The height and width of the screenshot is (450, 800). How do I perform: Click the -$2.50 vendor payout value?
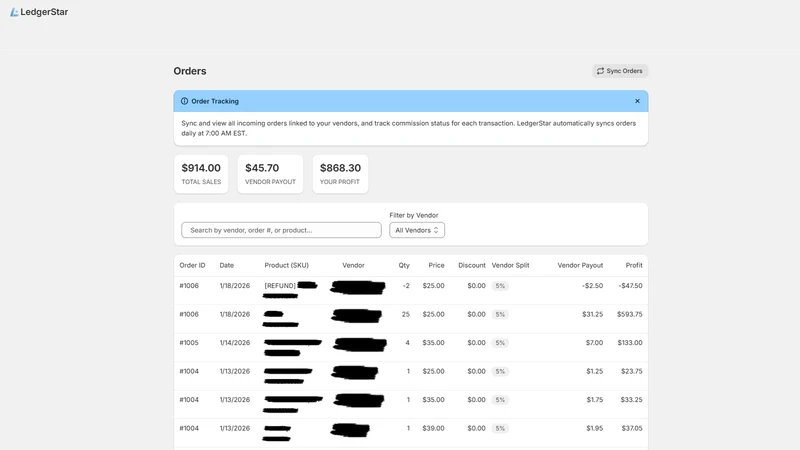[592, 286]
